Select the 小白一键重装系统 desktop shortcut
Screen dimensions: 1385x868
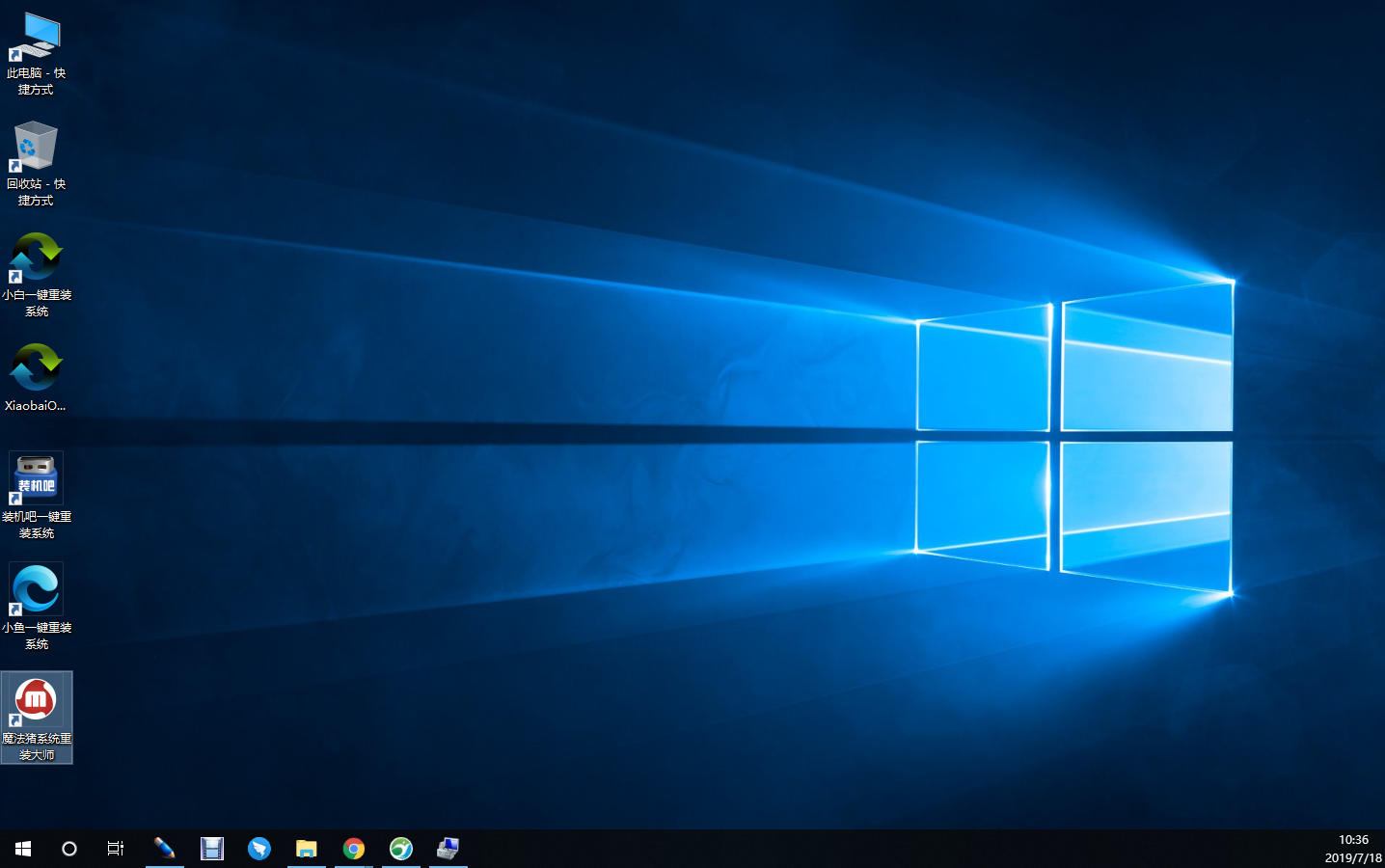click(x=36, y=258)
